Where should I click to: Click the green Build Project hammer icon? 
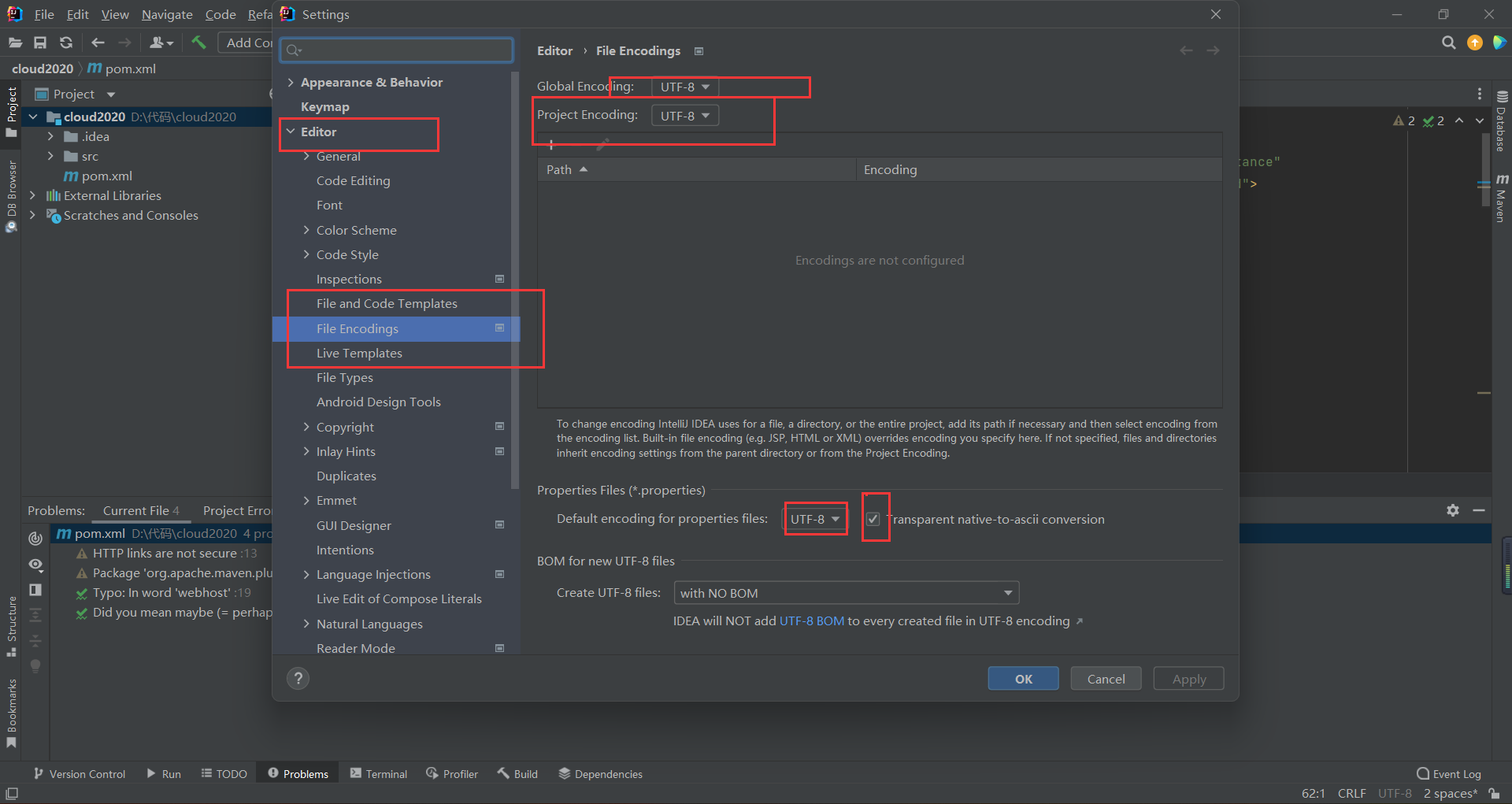pos(198,43)
